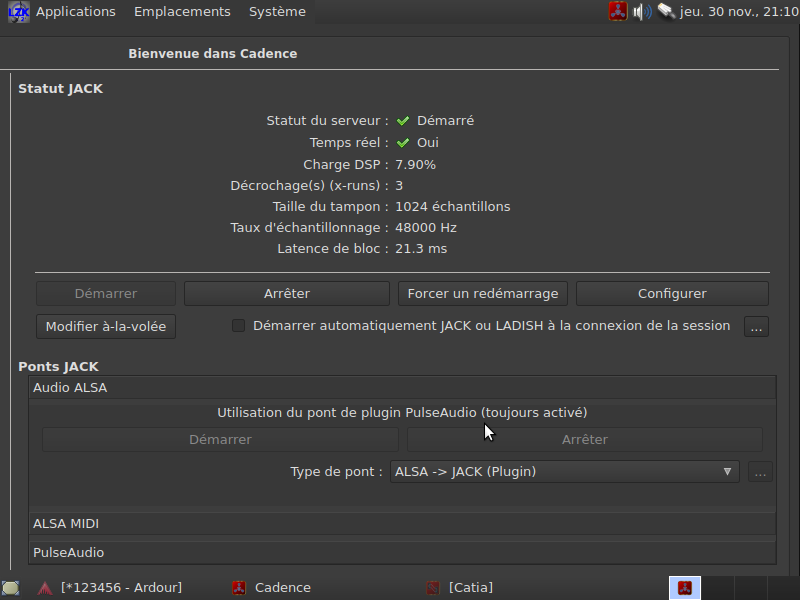Click Forcer un redémarrage
The height and width of the screenshot is (600, 800).
coord(483,294)
